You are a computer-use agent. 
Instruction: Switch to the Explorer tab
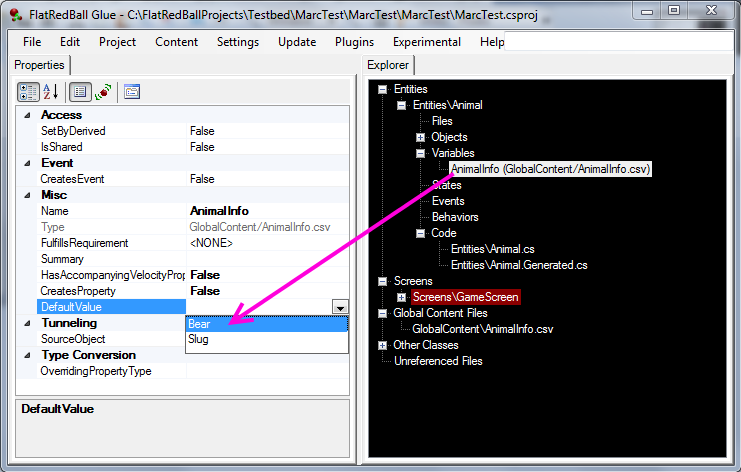point(388,65)
